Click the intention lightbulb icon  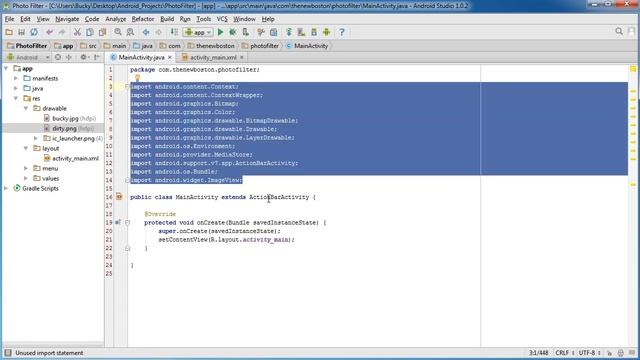(x=138, y=78)
